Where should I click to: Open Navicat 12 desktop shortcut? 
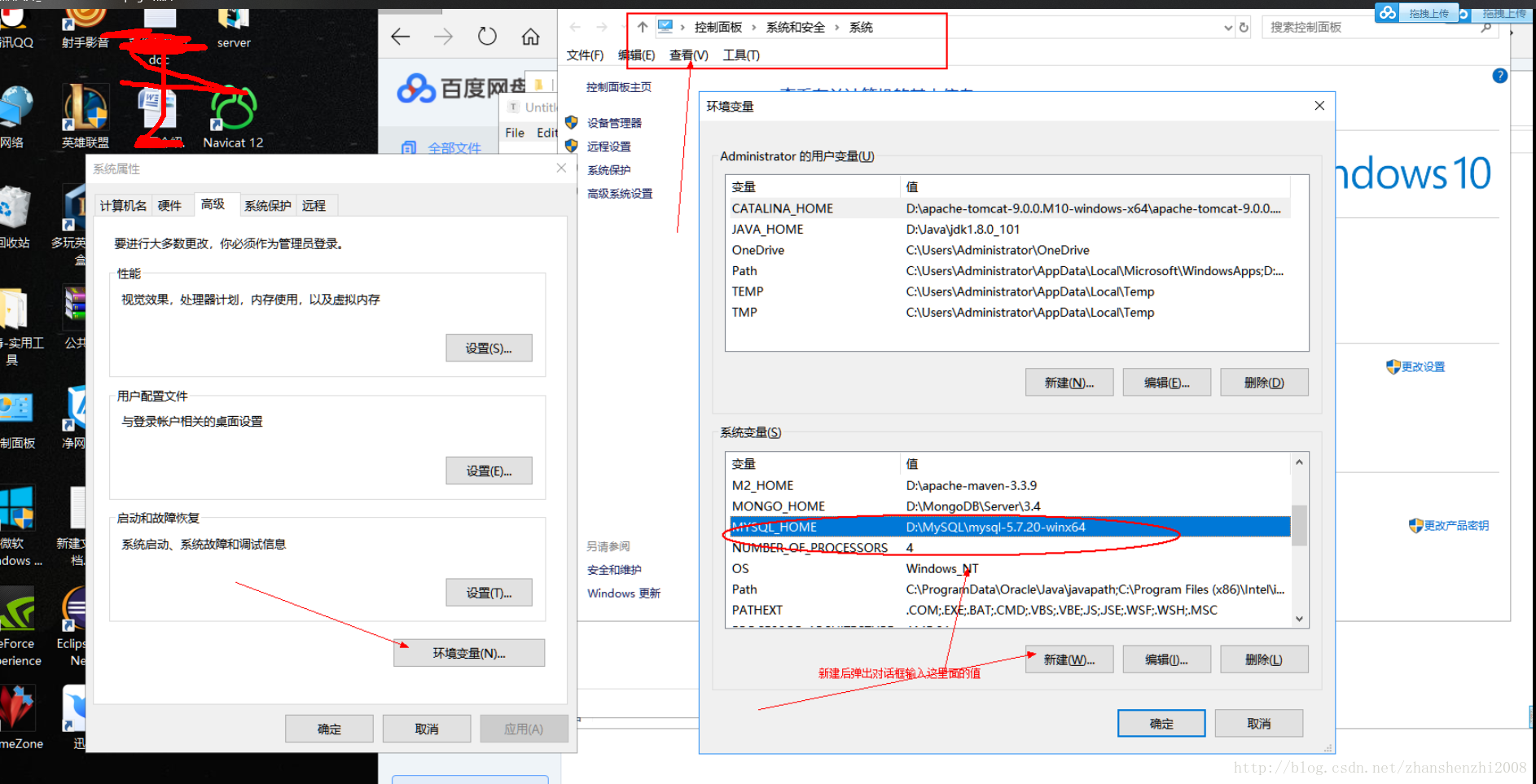[233, 118]
